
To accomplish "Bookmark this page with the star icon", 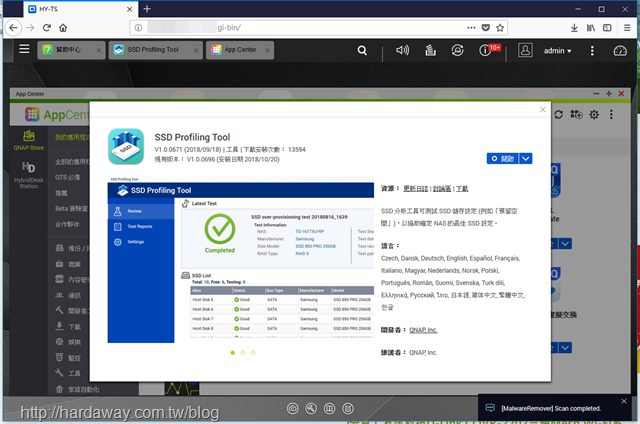I will pyautogui.click(x=500, y=28).
